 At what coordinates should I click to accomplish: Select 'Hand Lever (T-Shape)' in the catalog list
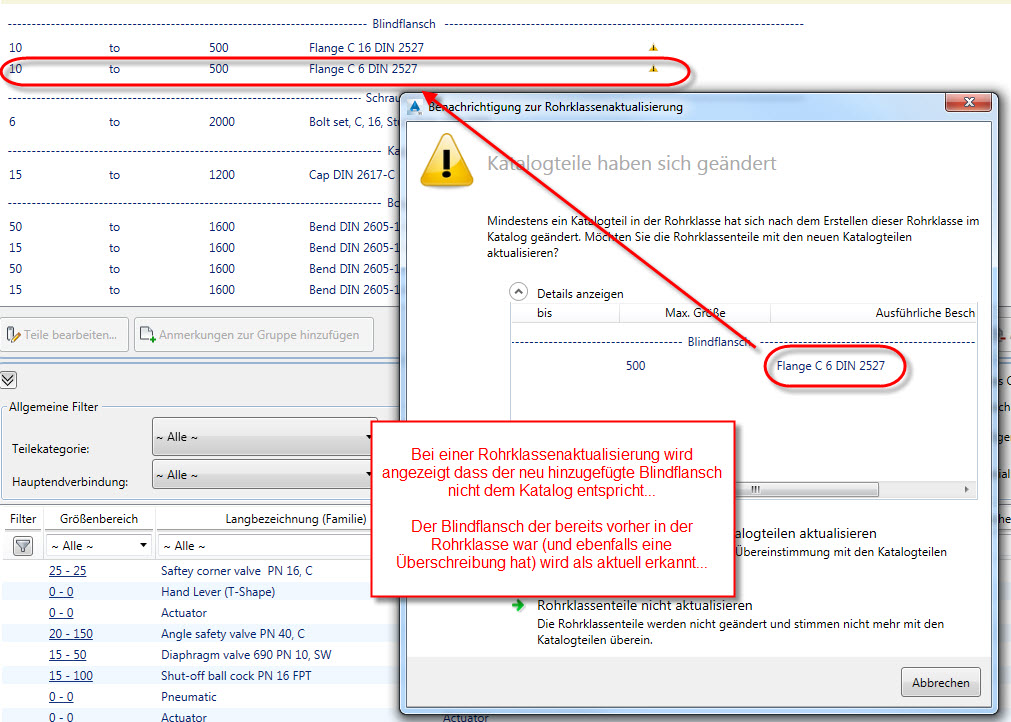click(218, 592)
